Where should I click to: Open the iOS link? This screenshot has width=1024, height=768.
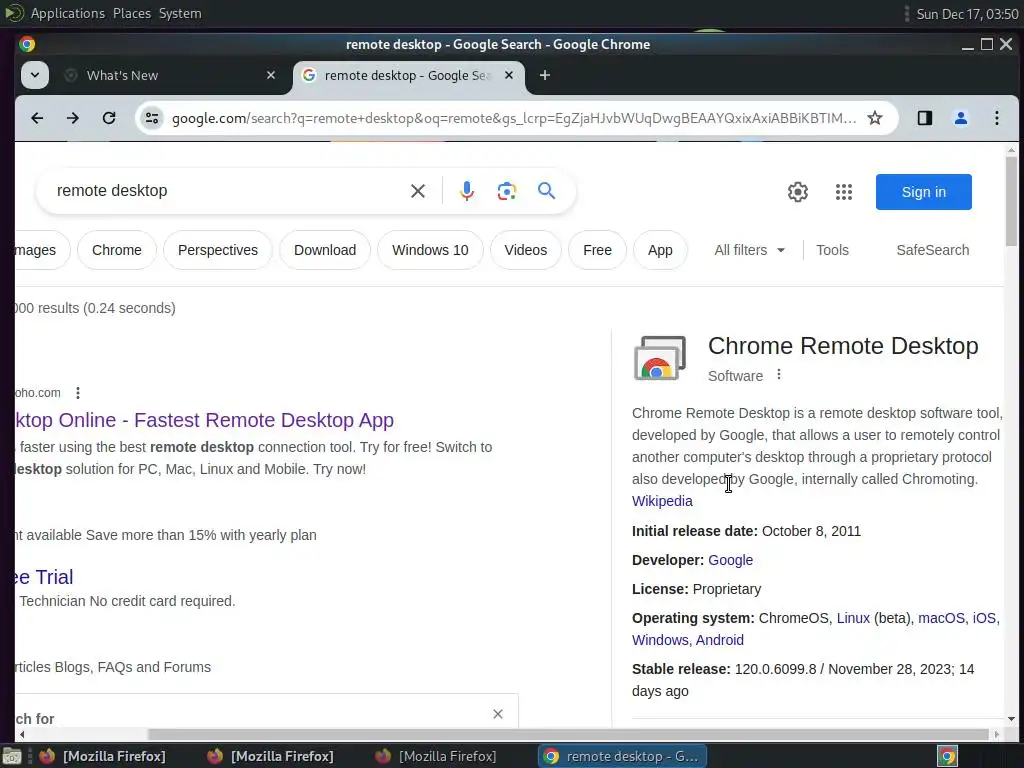984,618
